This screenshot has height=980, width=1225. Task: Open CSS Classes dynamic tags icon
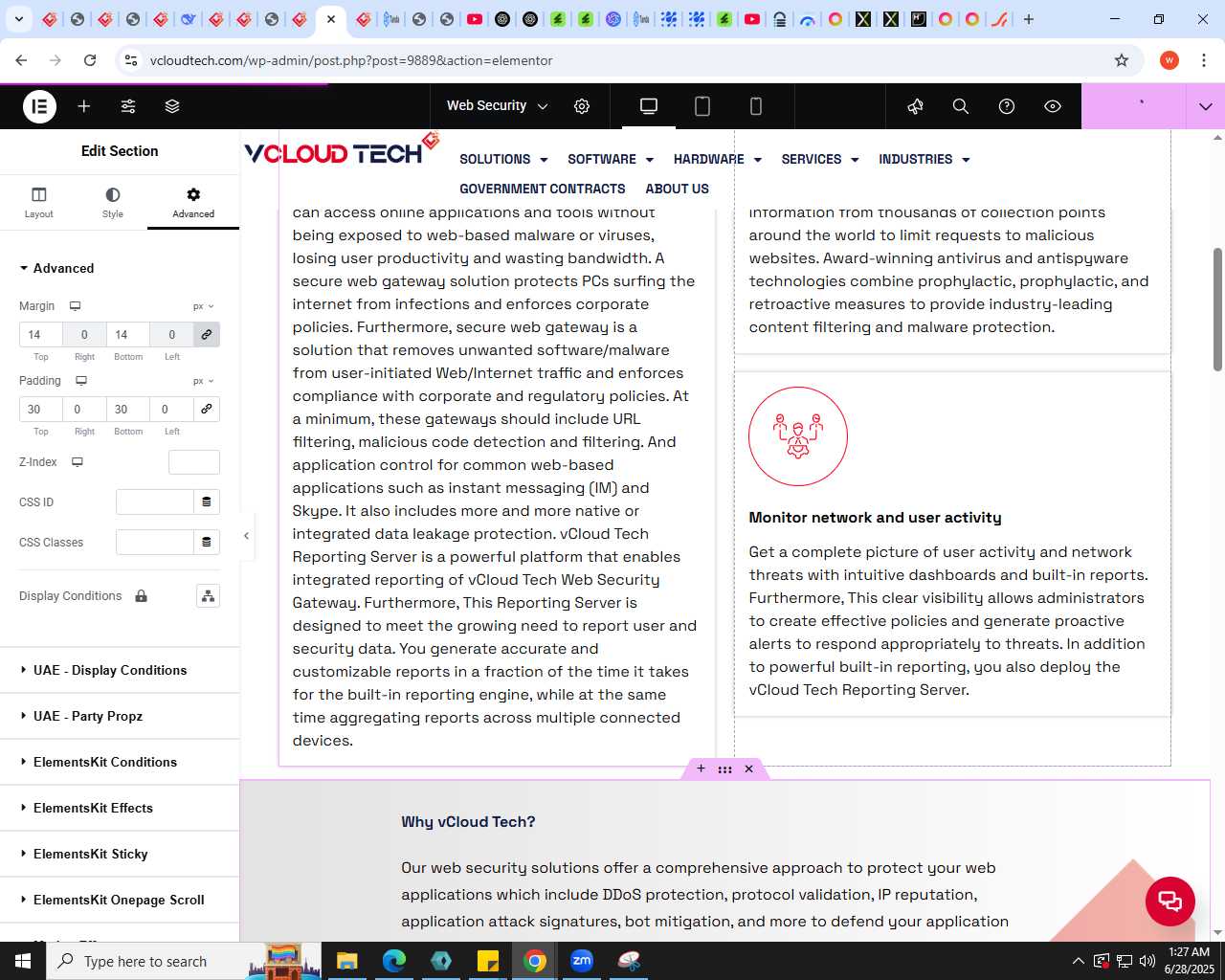pos(207,543)
